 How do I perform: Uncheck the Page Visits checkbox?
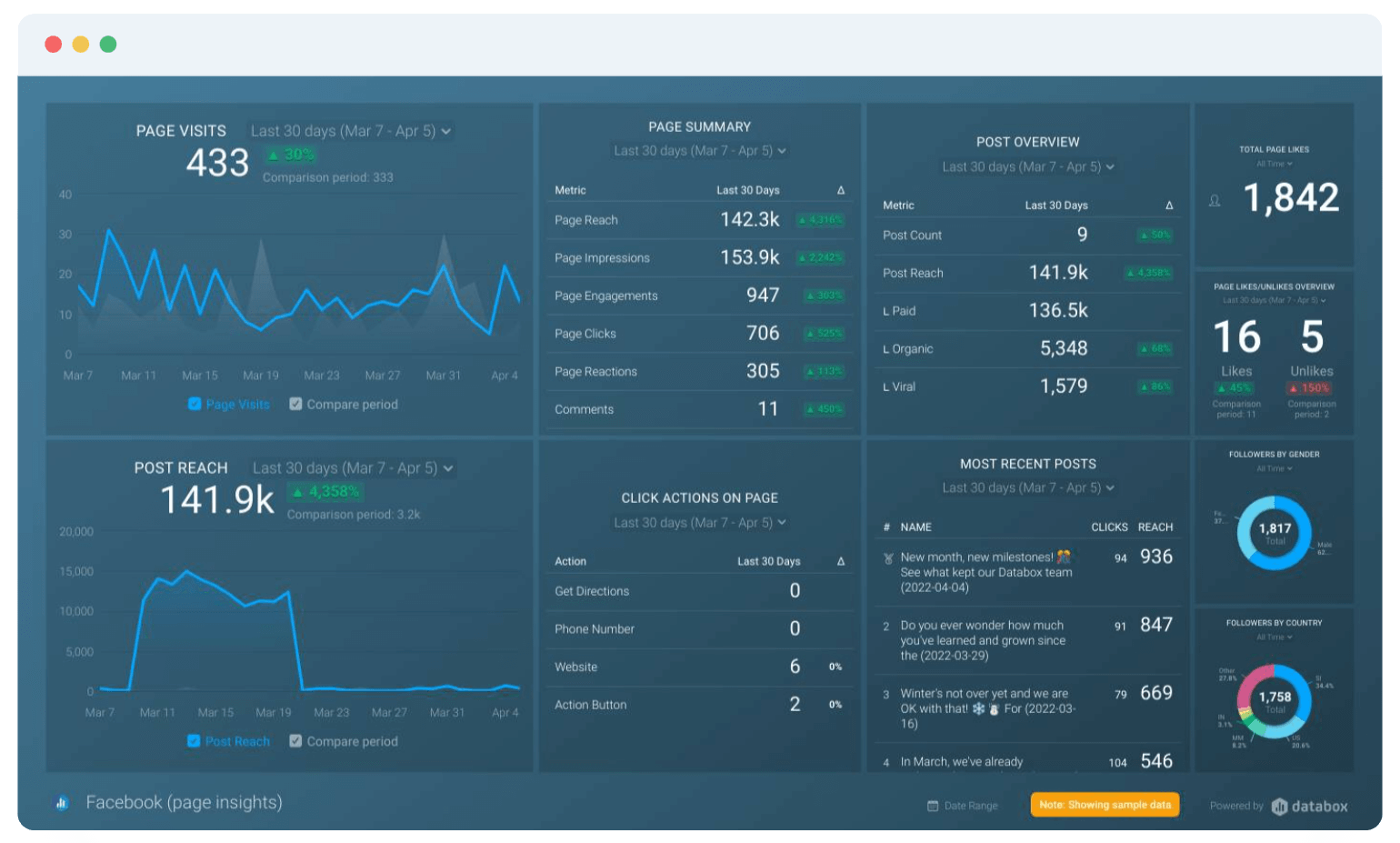195,404
